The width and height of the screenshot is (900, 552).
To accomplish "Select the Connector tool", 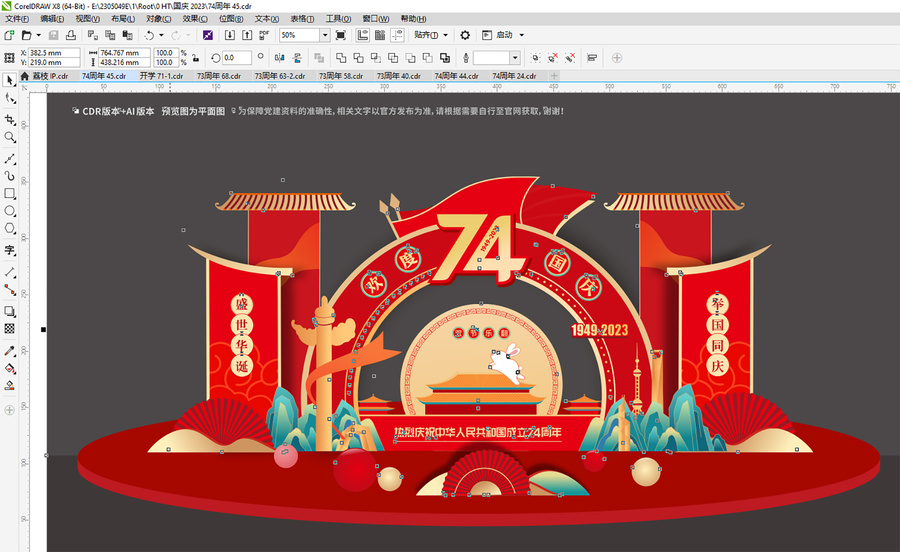I will (x=9, y=290).
